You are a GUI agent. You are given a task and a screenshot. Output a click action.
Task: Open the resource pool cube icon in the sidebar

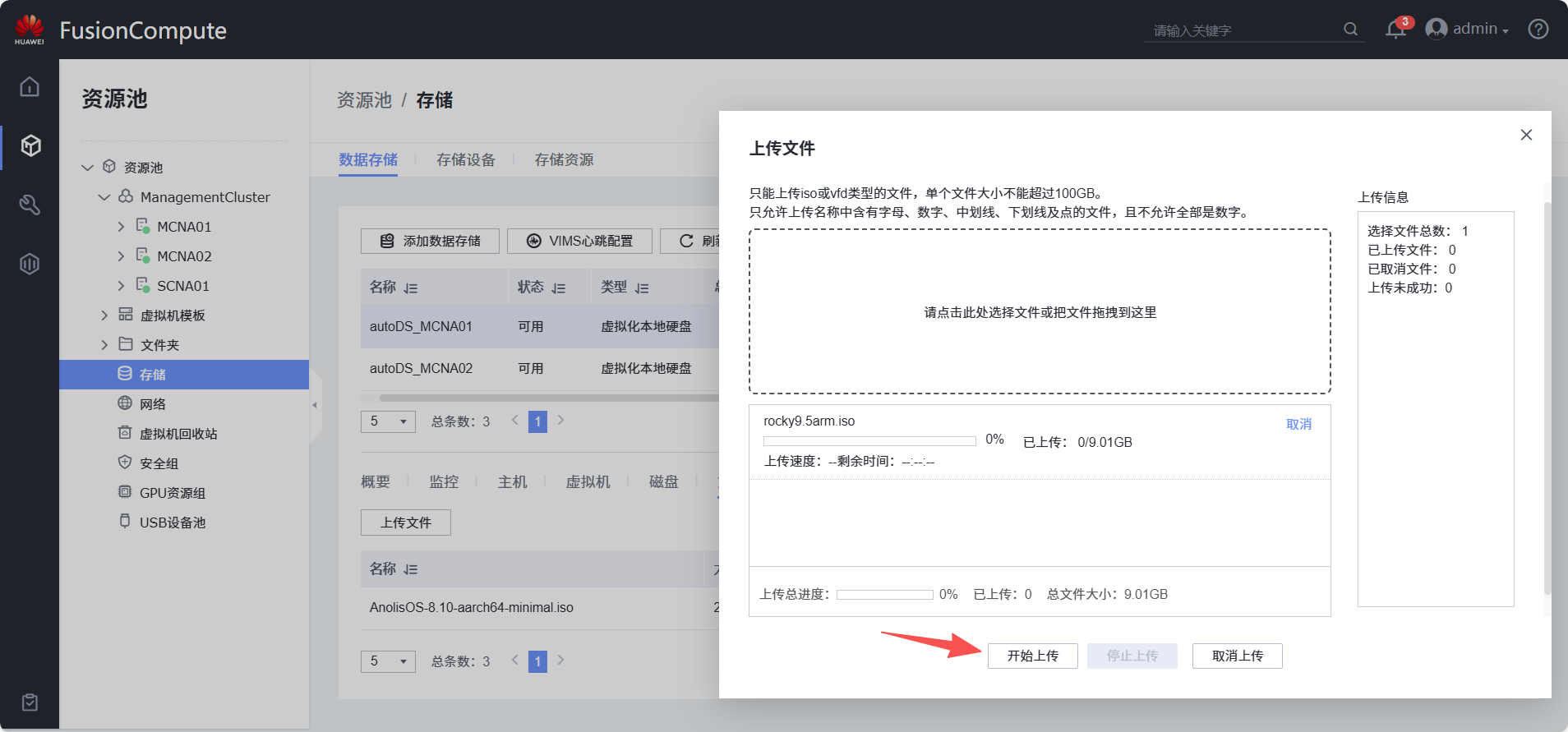(30, 145)
